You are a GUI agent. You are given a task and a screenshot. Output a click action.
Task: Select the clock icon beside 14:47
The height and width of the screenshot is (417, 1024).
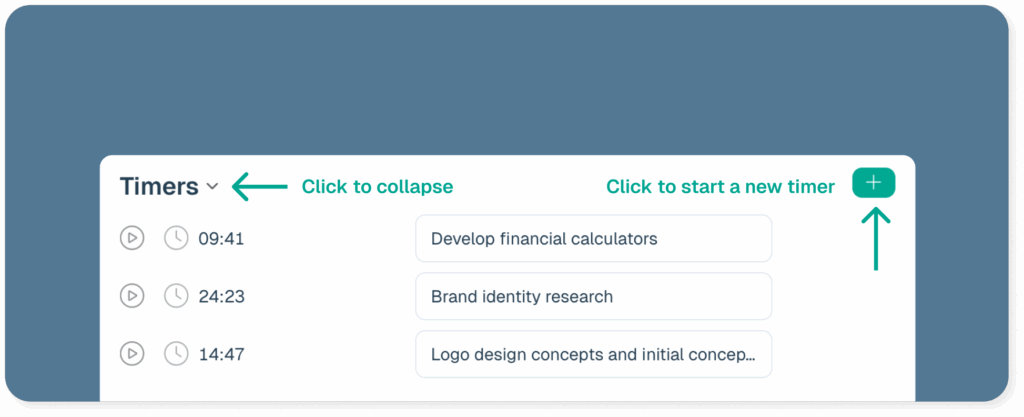pos(176,354)
